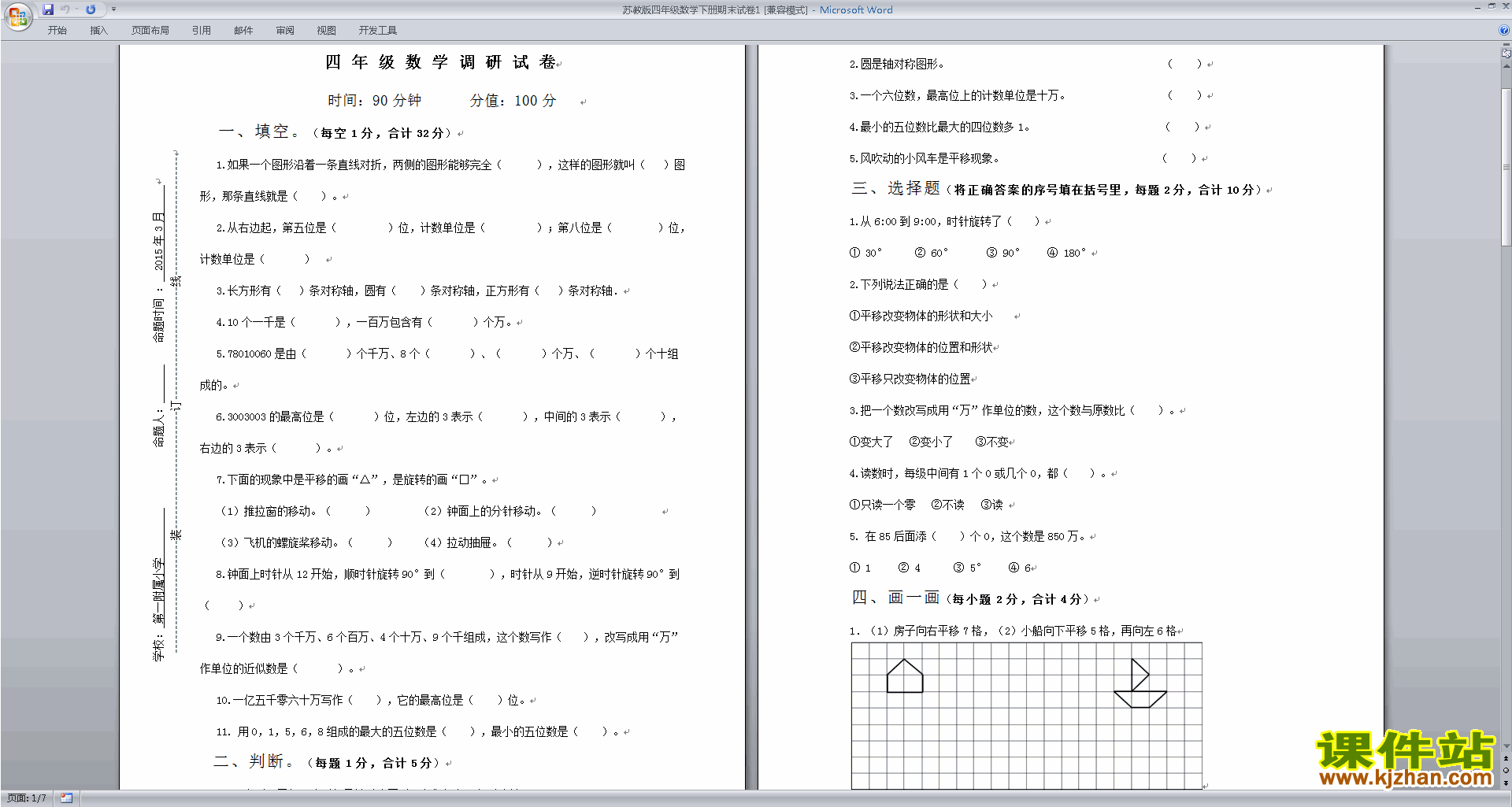Open the 开发工具 ribbon tab

coord(378,30)
